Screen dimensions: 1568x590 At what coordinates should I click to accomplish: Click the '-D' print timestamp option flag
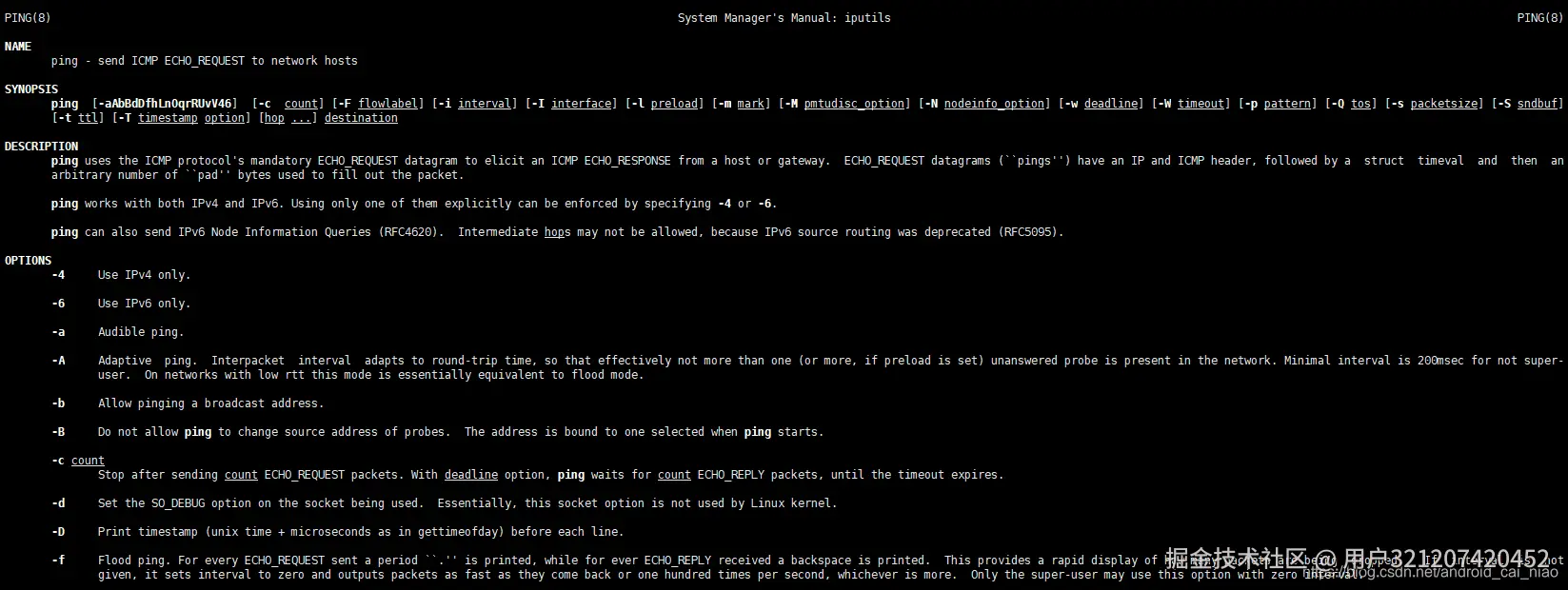tap(58, 532)
